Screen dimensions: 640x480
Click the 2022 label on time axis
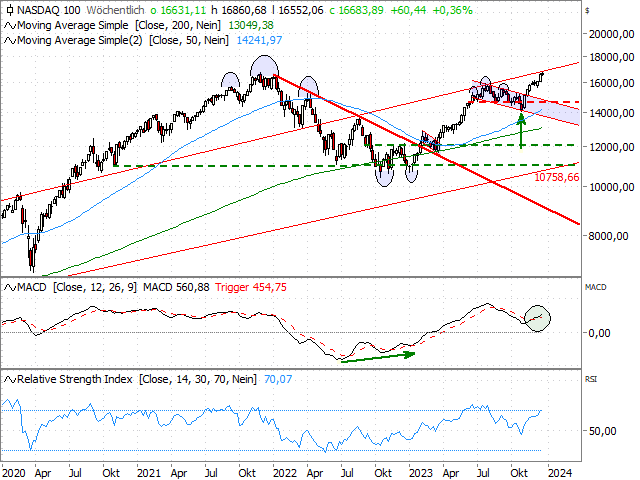tap(284, 473)
